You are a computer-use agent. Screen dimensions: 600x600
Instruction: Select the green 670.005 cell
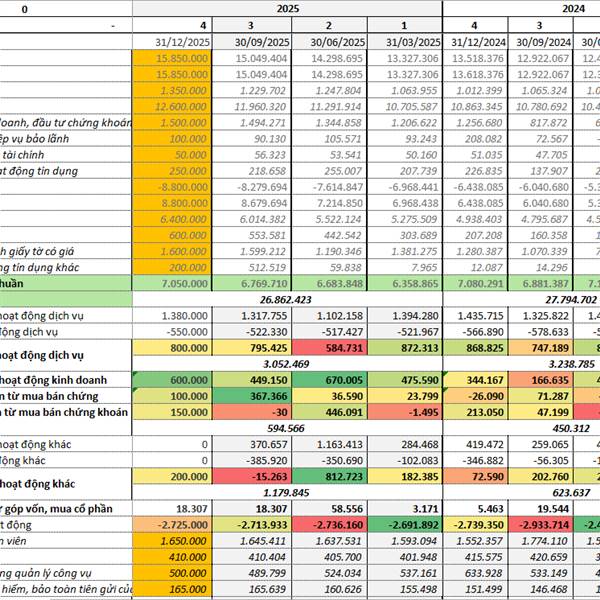tap(329, 380)
